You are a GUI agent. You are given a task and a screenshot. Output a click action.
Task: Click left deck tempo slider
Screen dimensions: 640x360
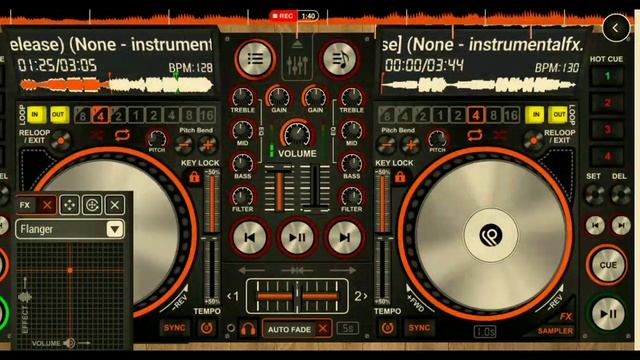point(212,237)
